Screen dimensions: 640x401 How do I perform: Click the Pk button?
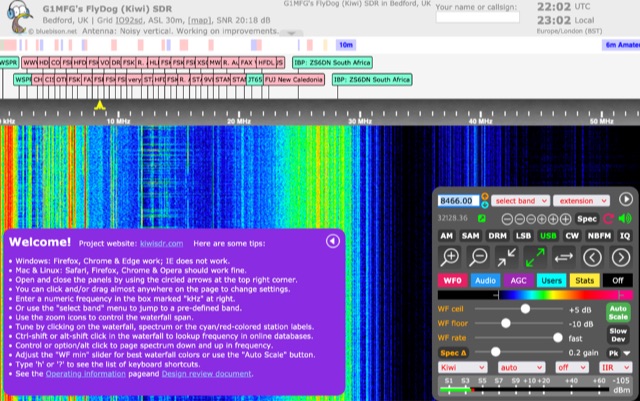613,353
